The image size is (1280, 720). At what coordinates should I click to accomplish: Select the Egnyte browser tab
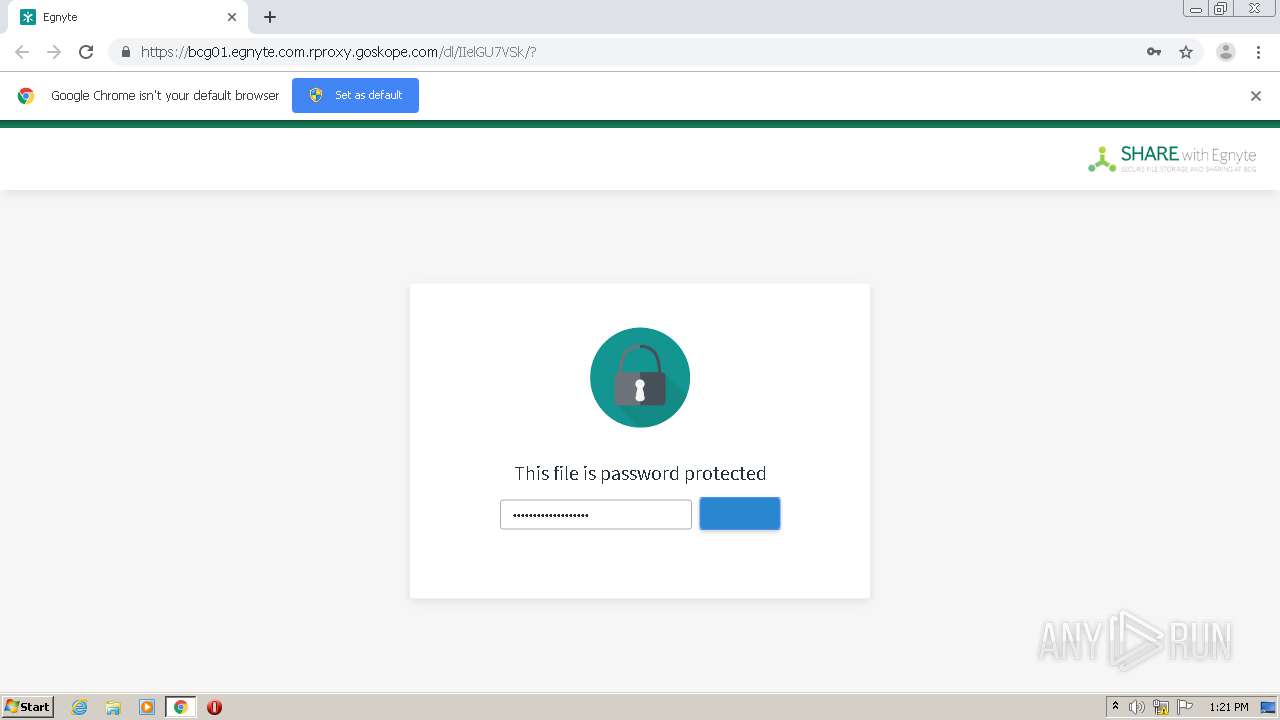[128, 17]
